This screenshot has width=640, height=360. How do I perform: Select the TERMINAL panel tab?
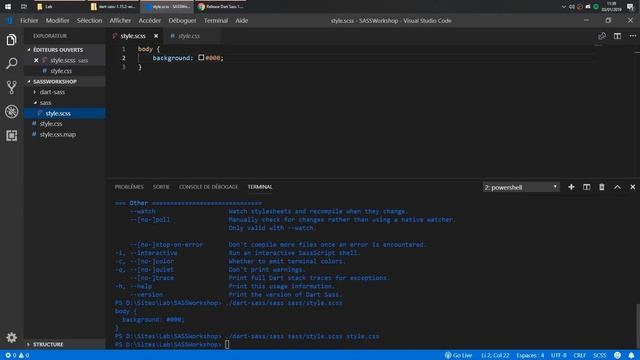[260, 187]
